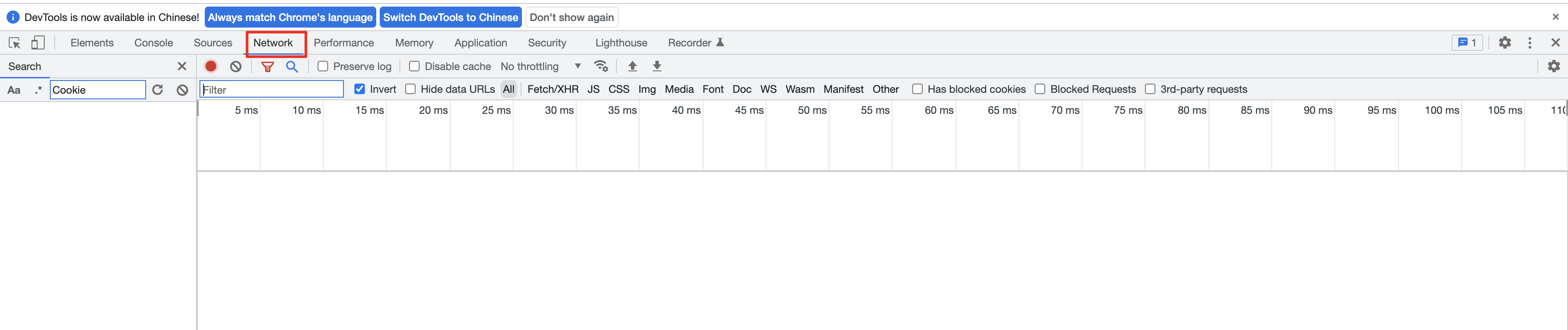
Task: Switch to the Performance tab
Action: point(344,42)
